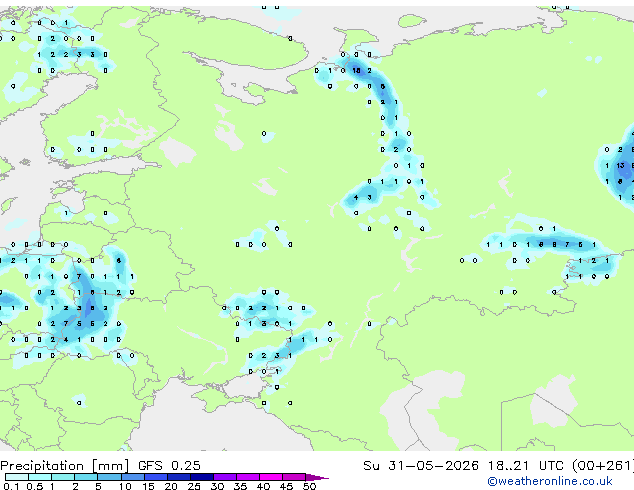Click the purple arrow tip above 50
Viewport: 634px width, 490px height.
coord(317,477)
